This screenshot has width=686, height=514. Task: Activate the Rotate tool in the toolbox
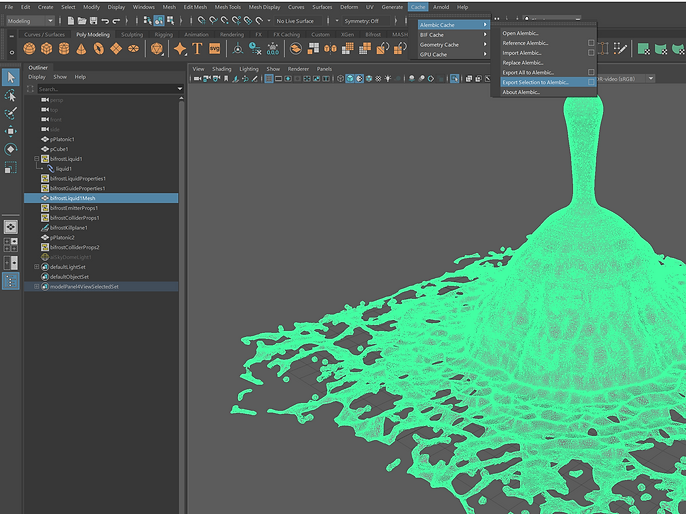[10, 149]
